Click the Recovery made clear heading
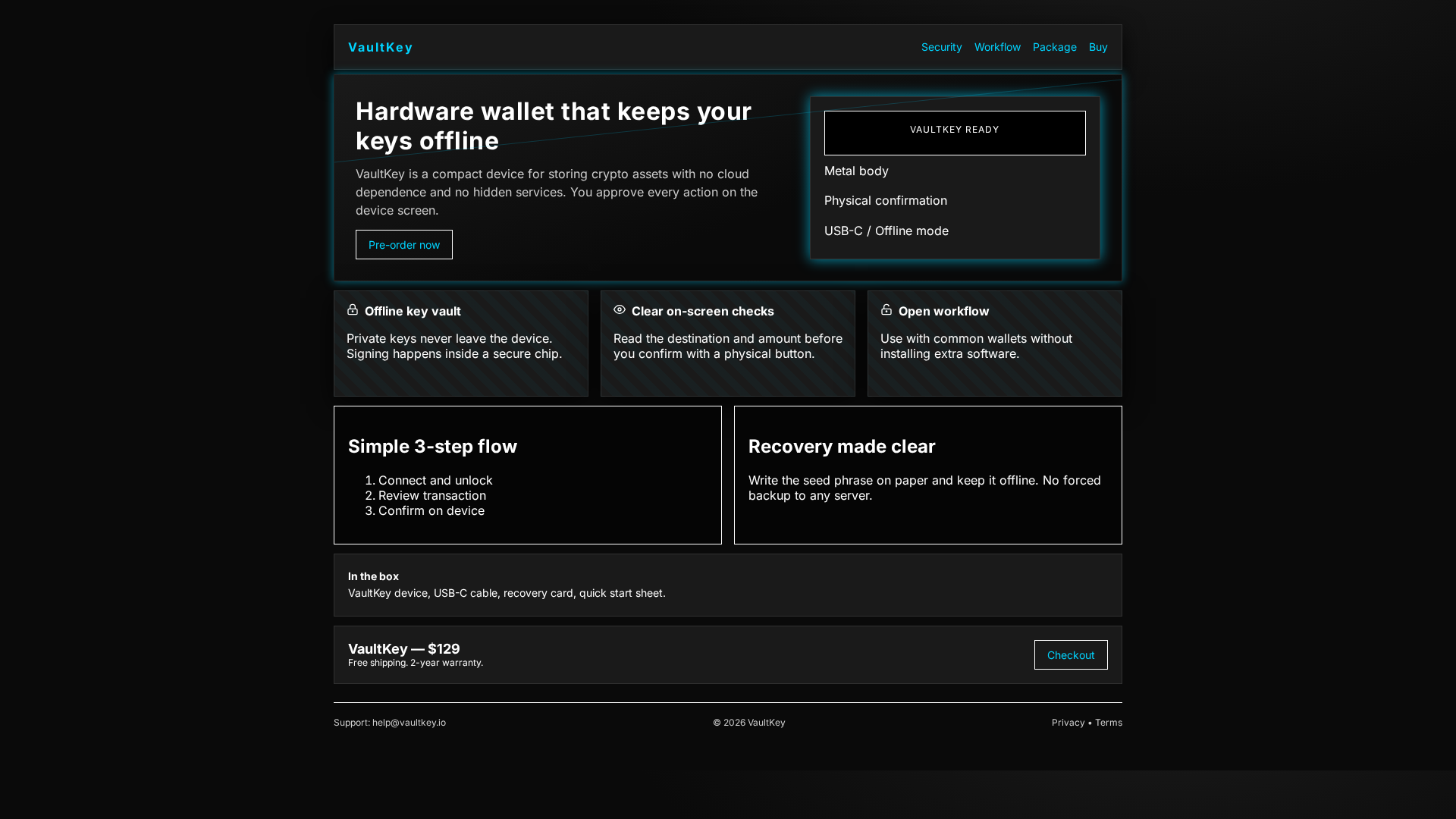This screenshot has height=819, width=1456. coord(842,447)
